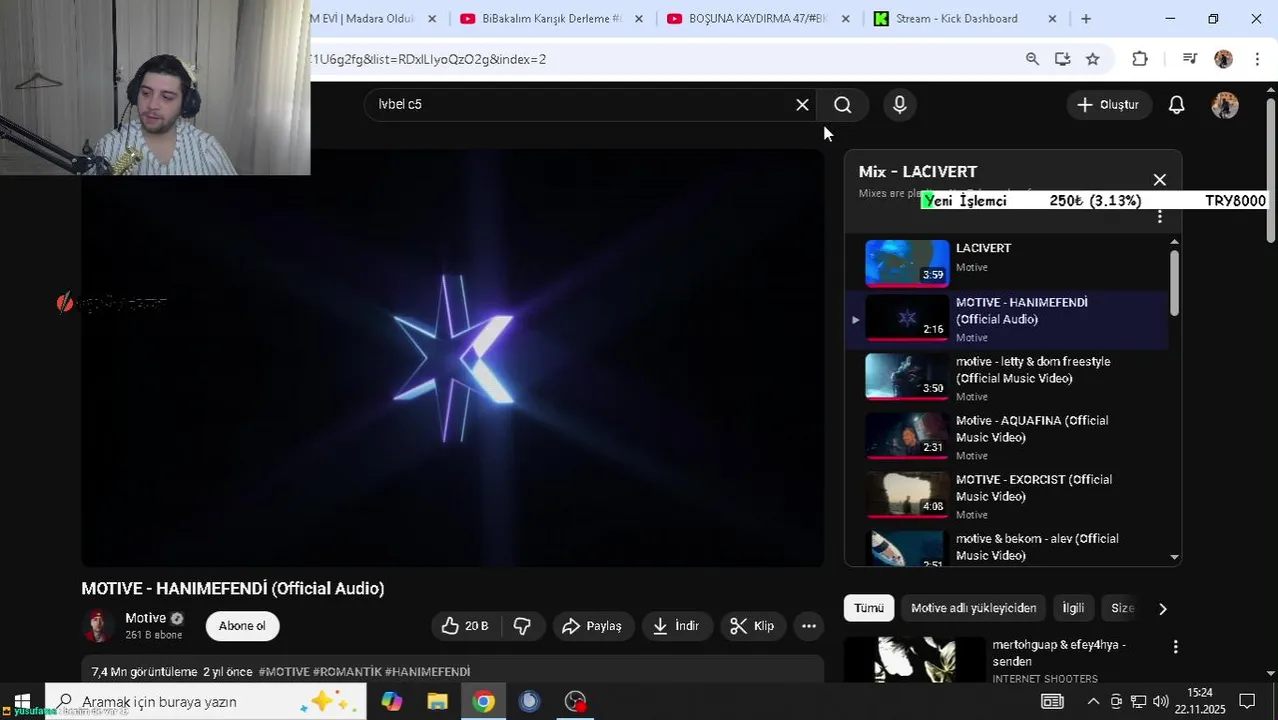Open the Windows Start menu
1278x720 pixels.
pos(22,701)
